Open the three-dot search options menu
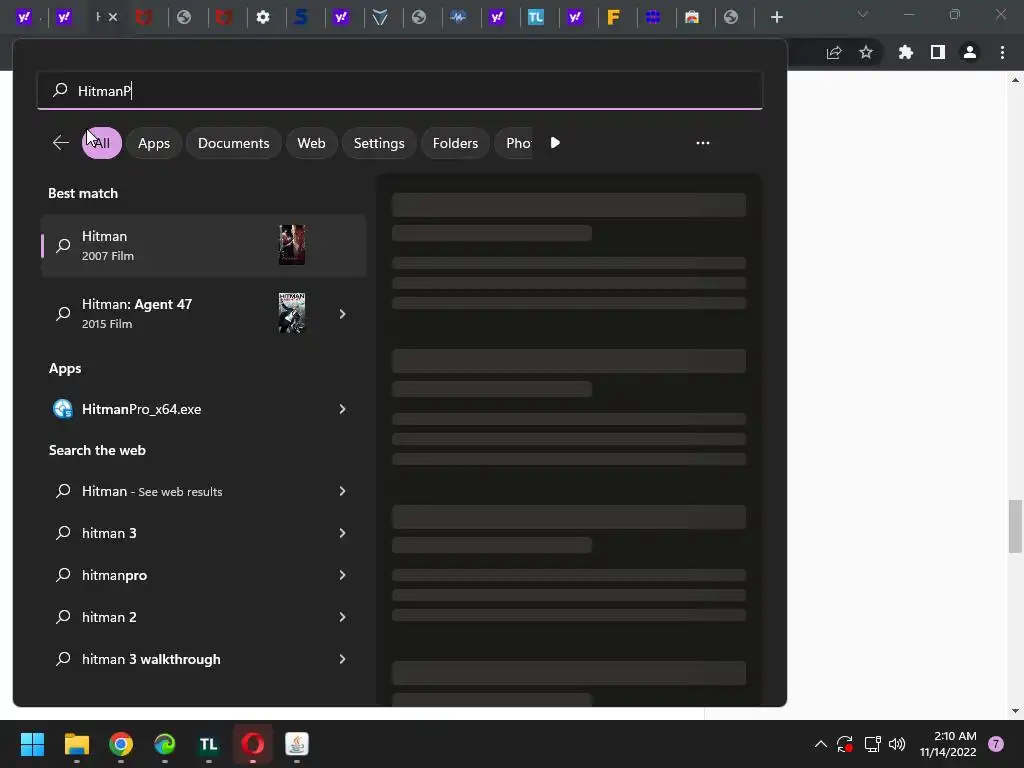Viewport: 1024px width, 768px height. [703, 142]
